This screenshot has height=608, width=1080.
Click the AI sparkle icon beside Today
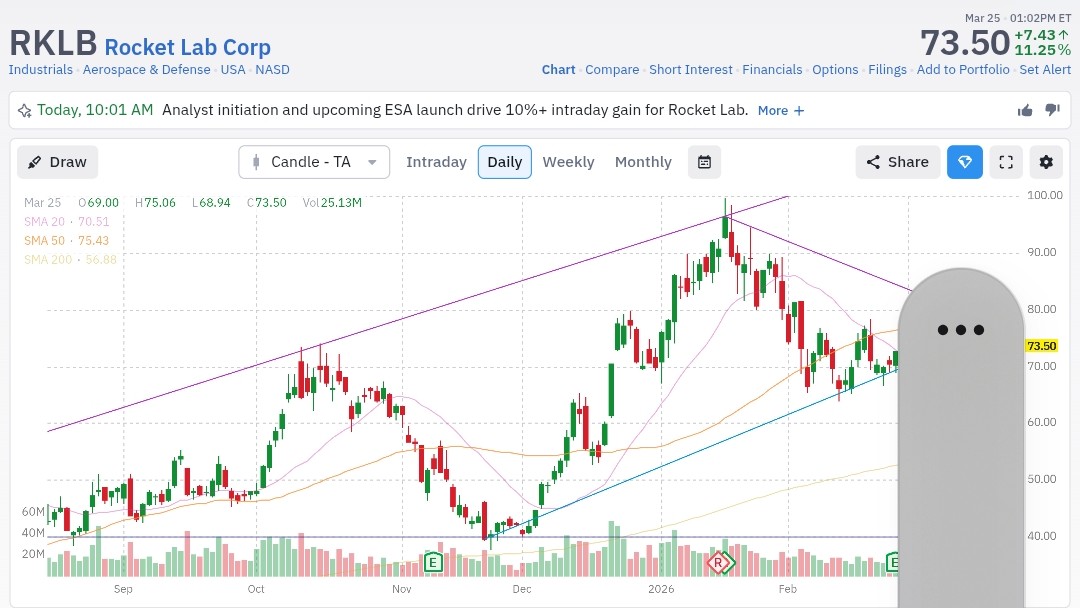[x=25, y=110]
